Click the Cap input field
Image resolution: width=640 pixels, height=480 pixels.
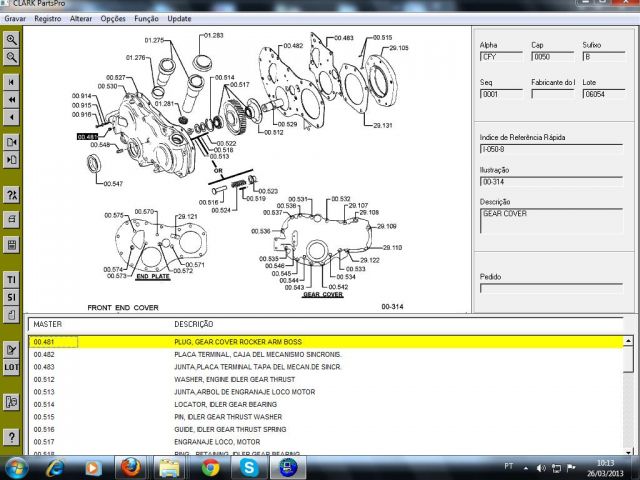point(553,57)
